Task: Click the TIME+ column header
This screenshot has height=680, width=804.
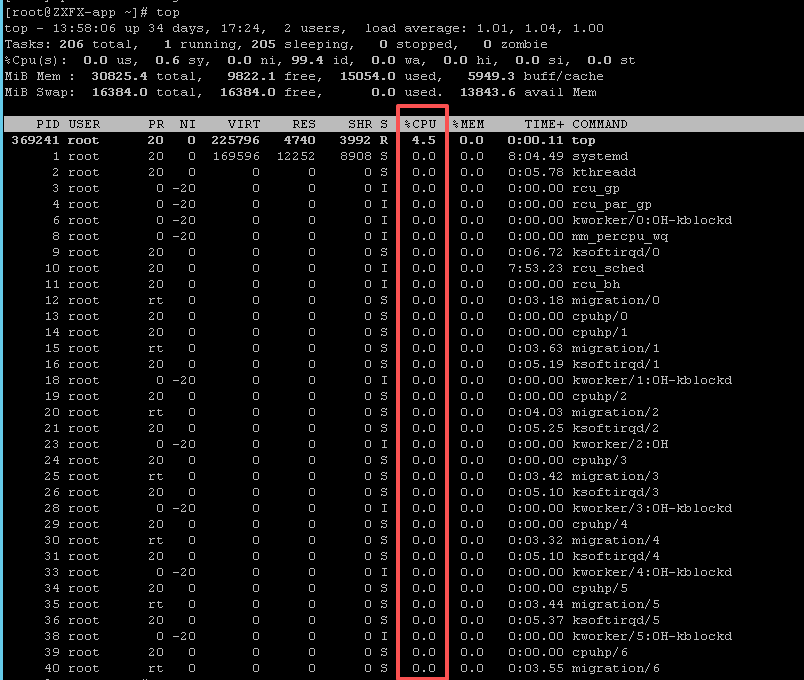Action: click(544, 124)
